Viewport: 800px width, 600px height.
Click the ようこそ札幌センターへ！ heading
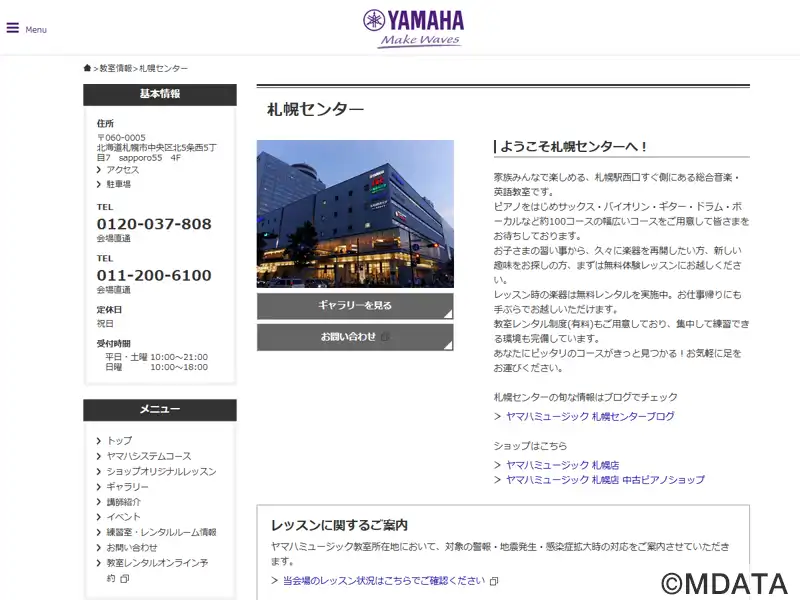[x=573, y=146]
